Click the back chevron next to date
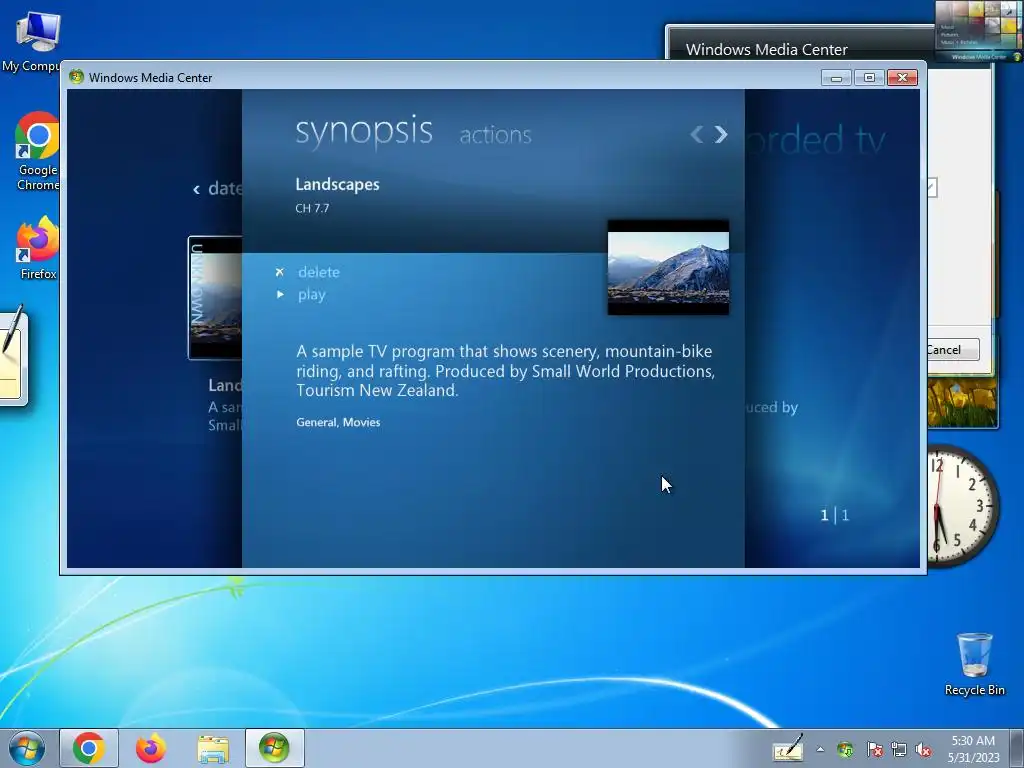 pyautogui.click(x=196, y=190)
